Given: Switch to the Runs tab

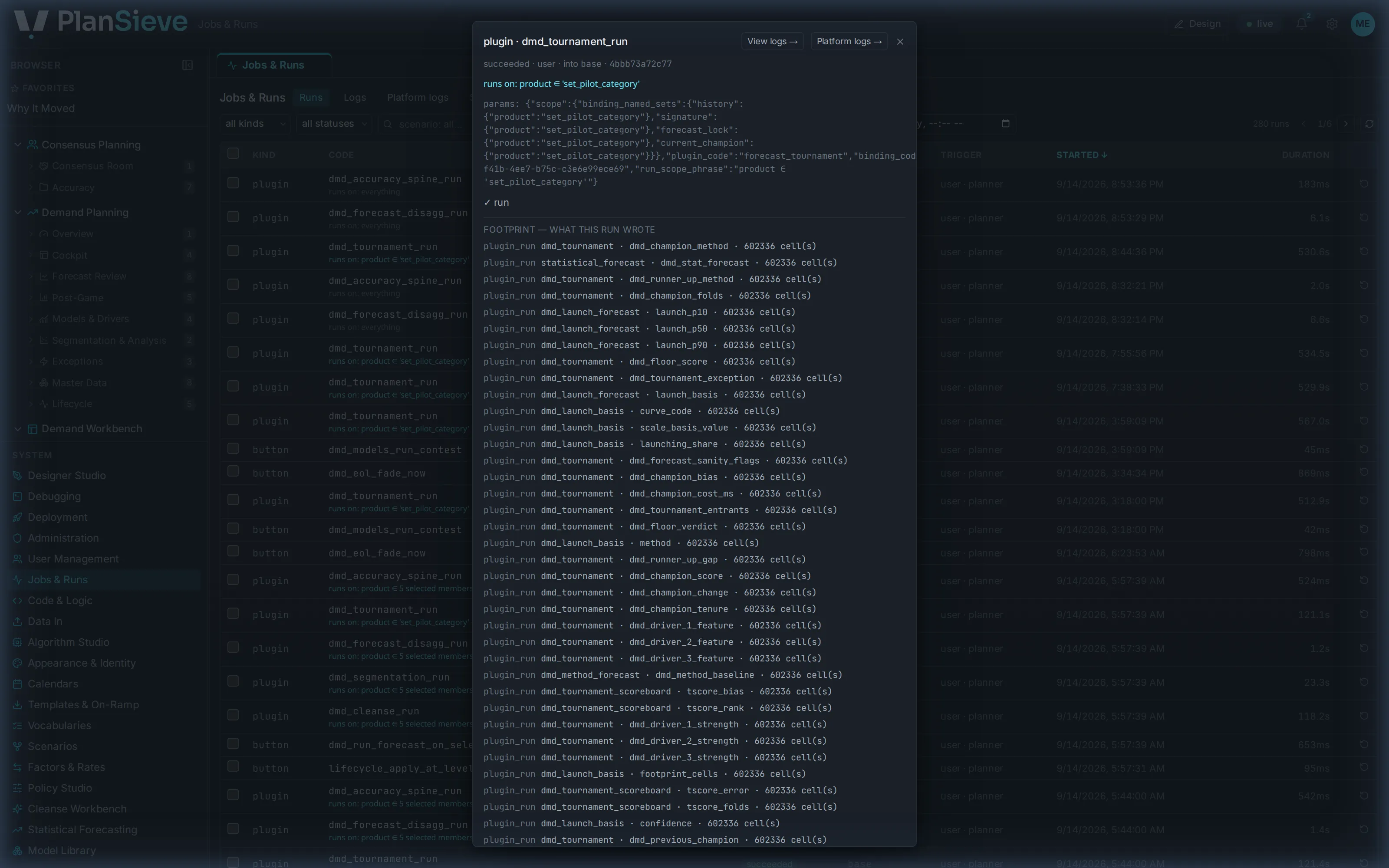Looking at the screenshot, I should tap(310, 97).
